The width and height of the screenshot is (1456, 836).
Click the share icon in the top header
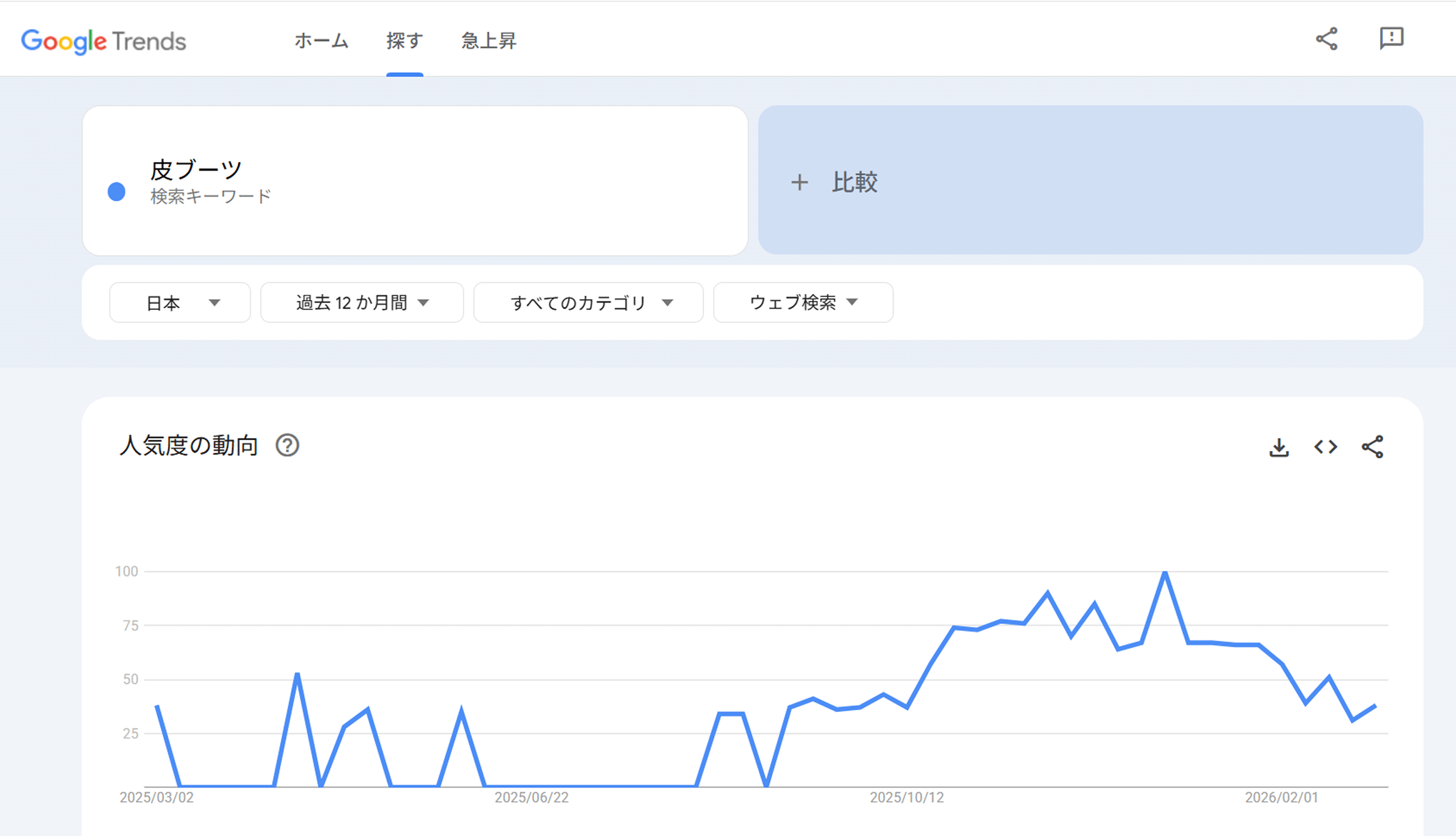[1326, 39]
